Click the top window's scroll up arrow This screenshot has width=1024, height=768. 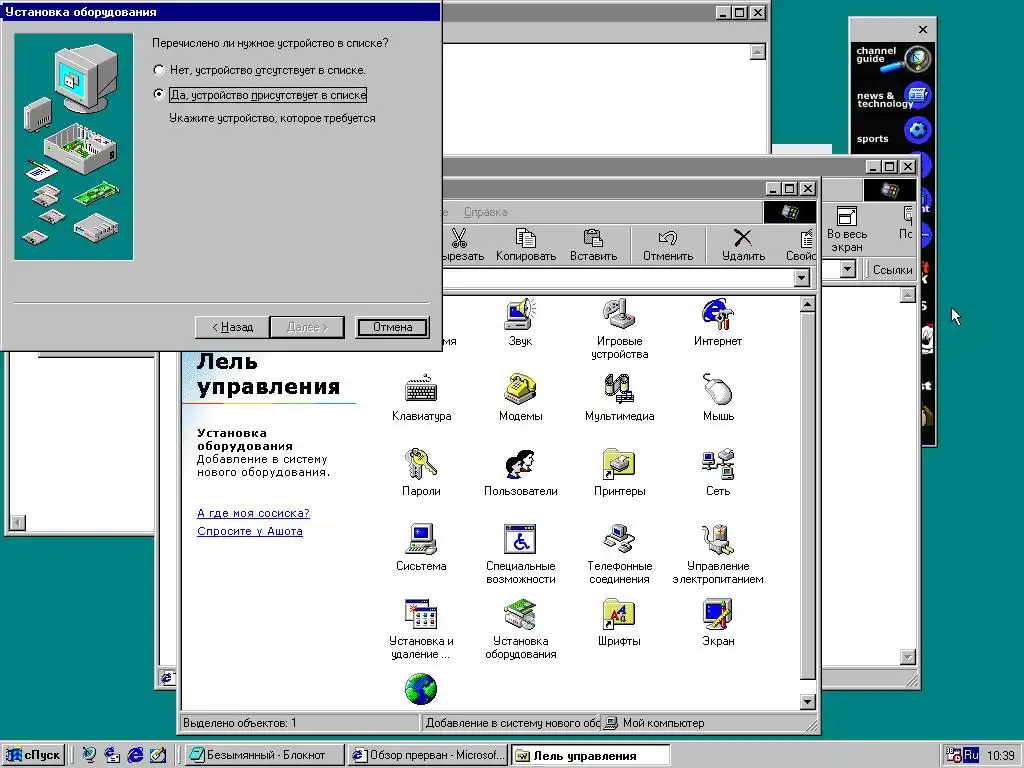tap(758, 52)
